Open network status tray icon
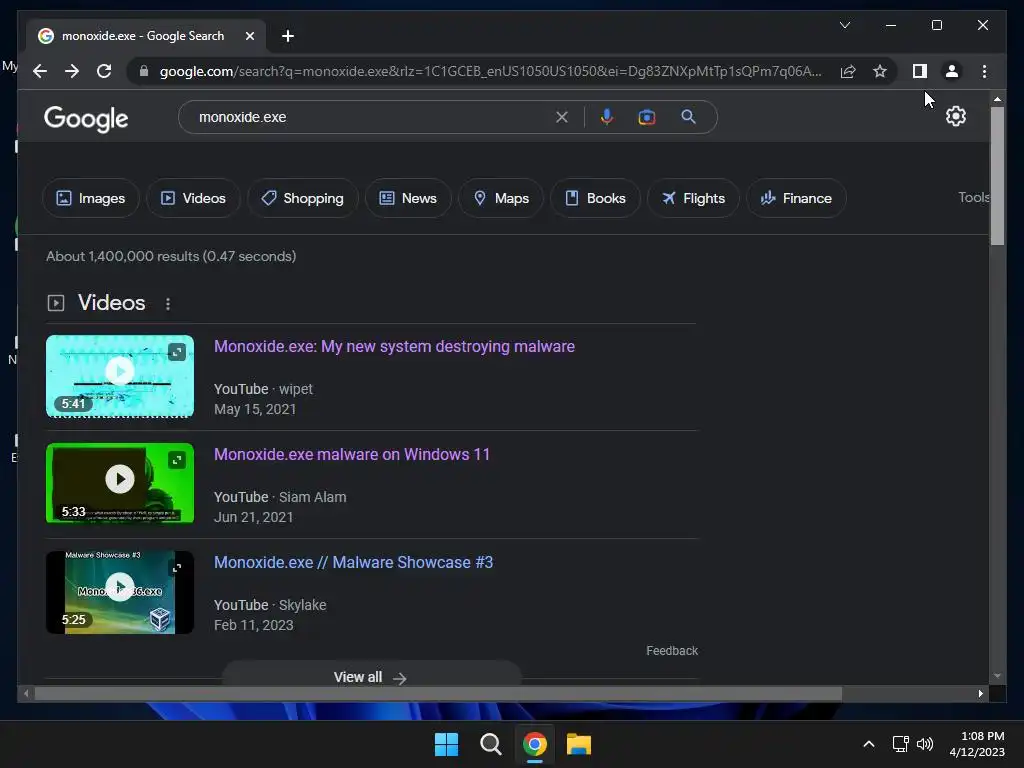This screenshot has width=1024, height=768. (x=901, y=744)
